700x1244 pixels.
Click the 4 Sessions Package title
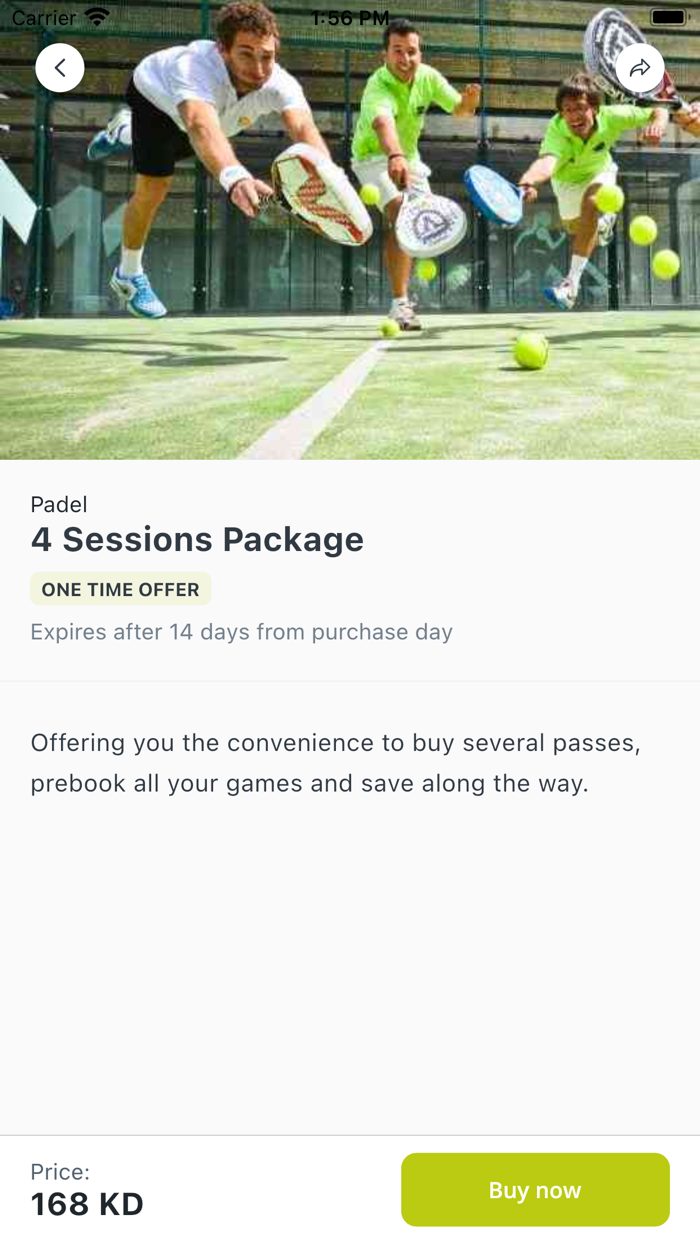pos(197,539)
